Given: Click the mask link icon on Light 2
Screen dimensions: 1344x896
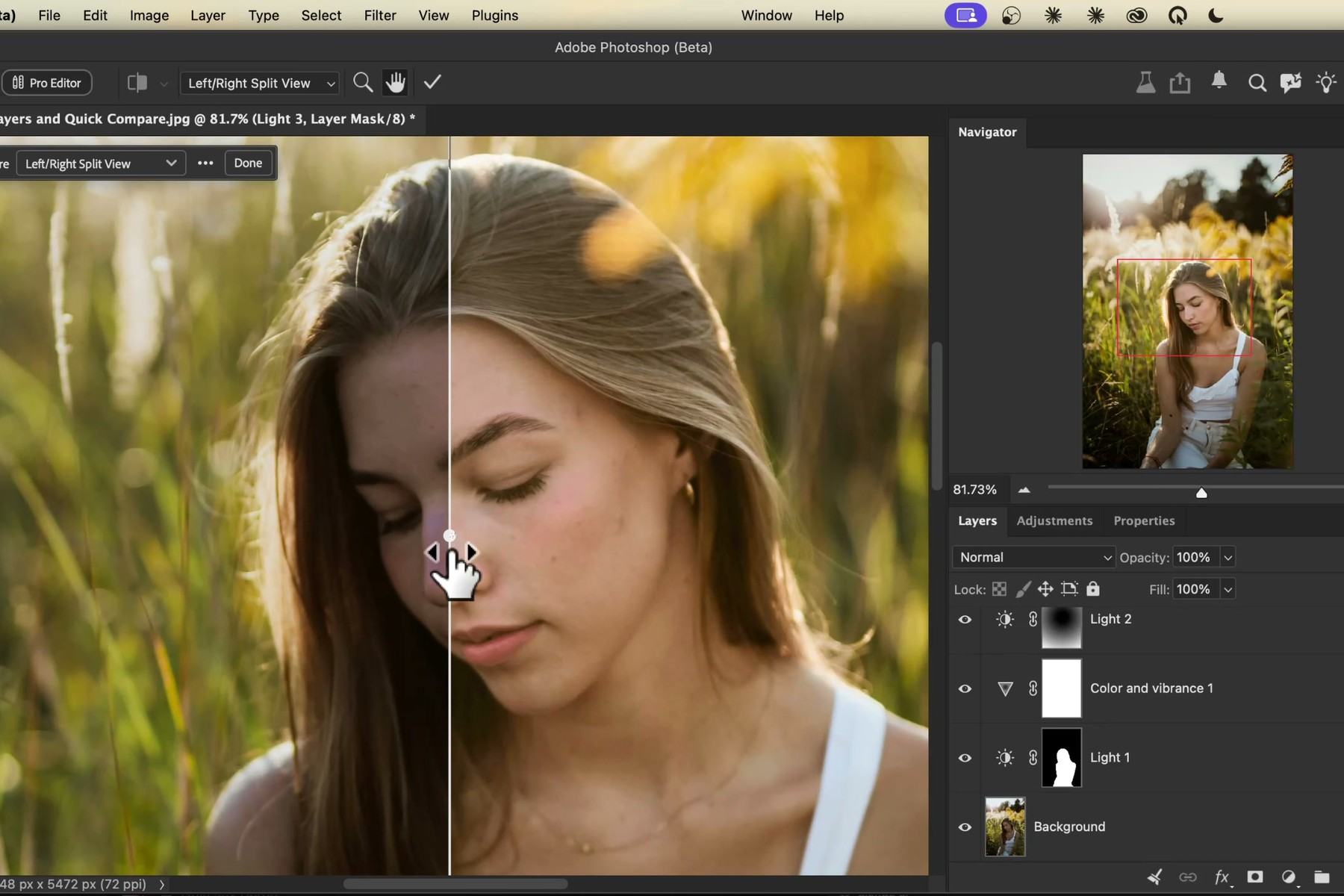Looking at the screenshot, I should (x=1033, y=619).
